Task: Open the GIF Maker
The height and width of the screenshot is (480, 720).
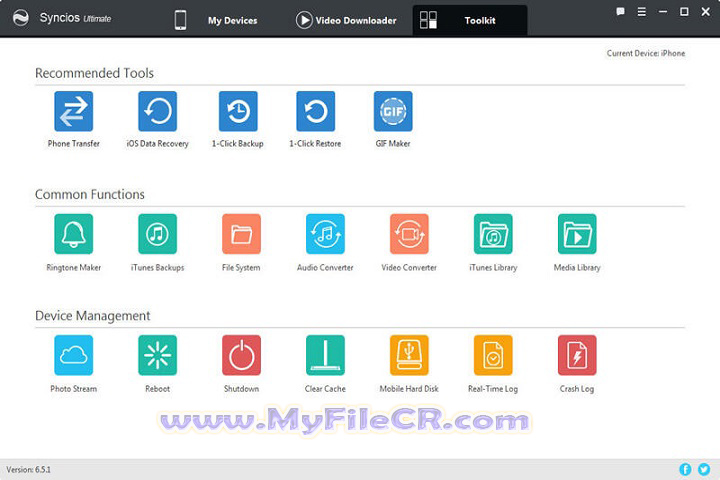Action: [x=393, y=111]
